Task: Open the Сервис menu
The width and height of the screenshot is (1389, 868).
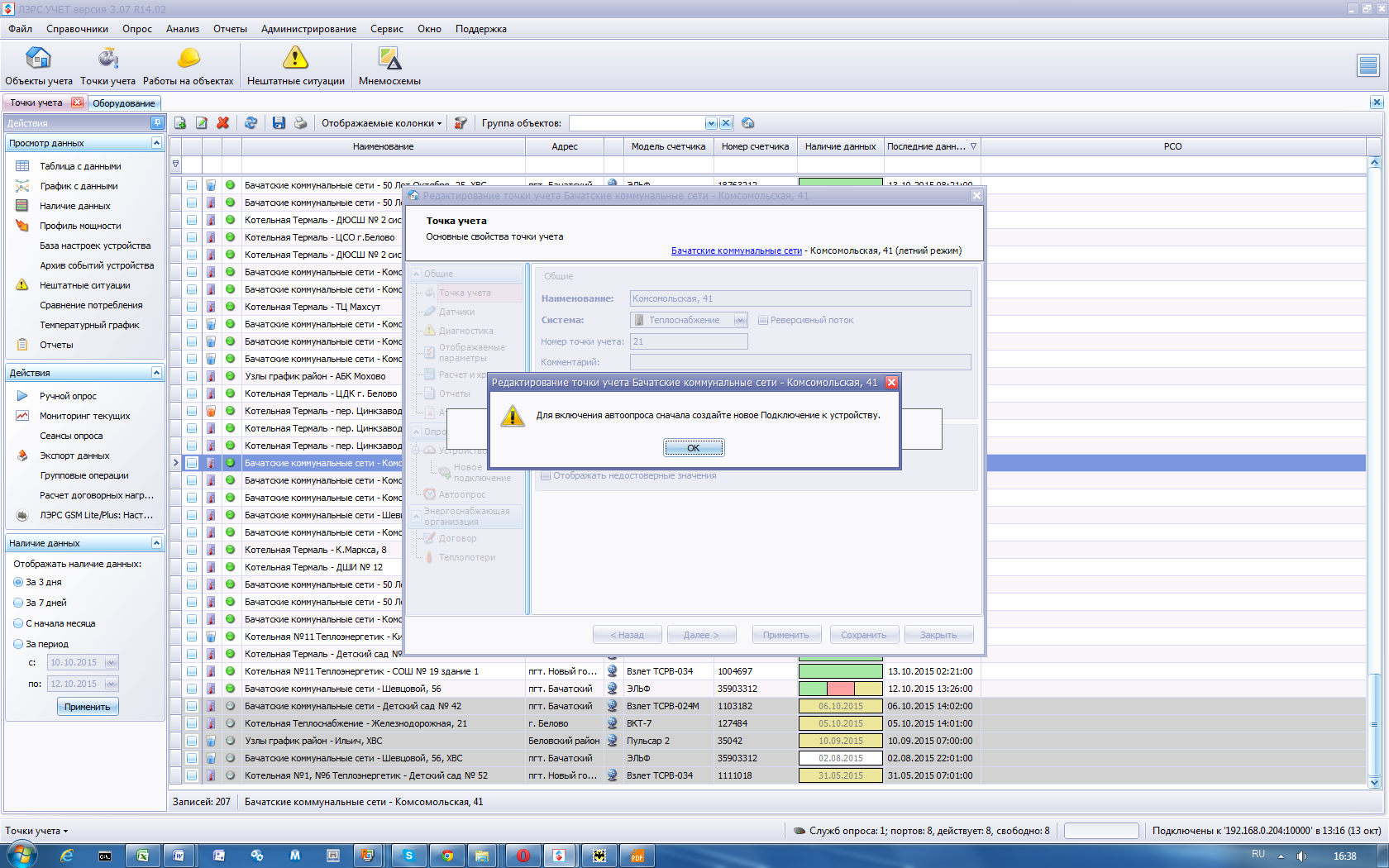Action: (386, 29)
